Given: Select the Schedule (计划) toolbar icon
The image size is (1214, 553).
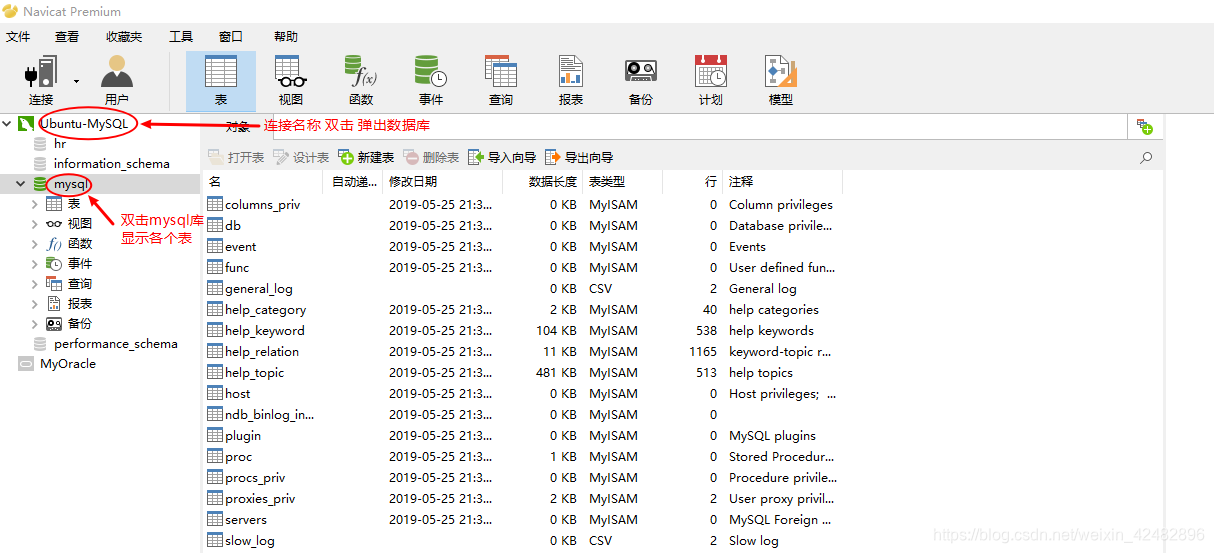Looking at the screenshot, I should coord(711,82).
